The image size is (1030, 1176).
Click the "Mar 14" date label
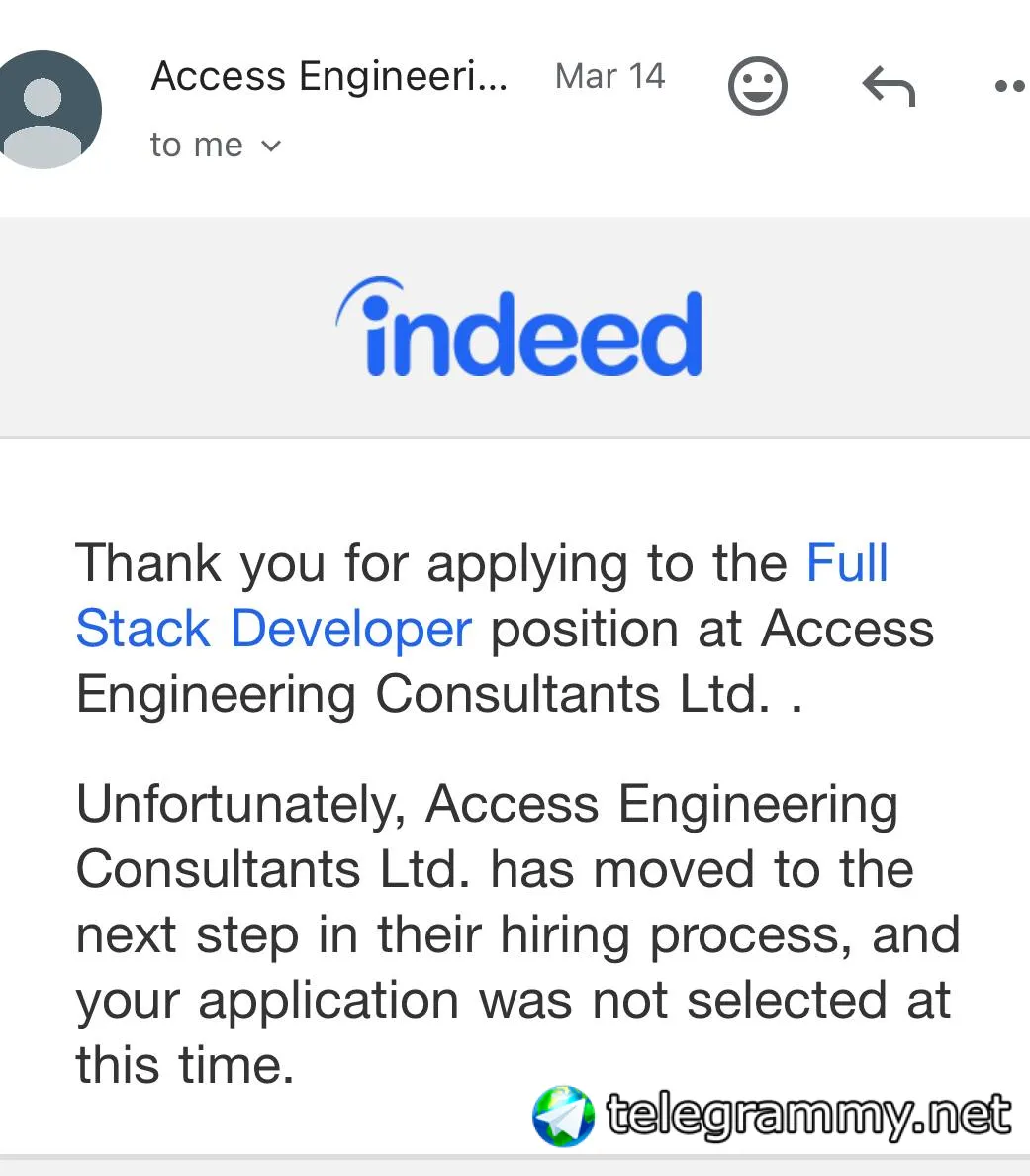[609, 76]
